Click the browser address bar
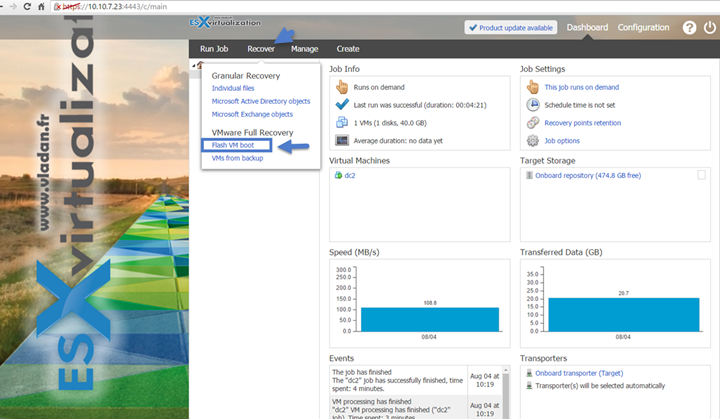Screen dimensions: 720x419 (385, 6)
